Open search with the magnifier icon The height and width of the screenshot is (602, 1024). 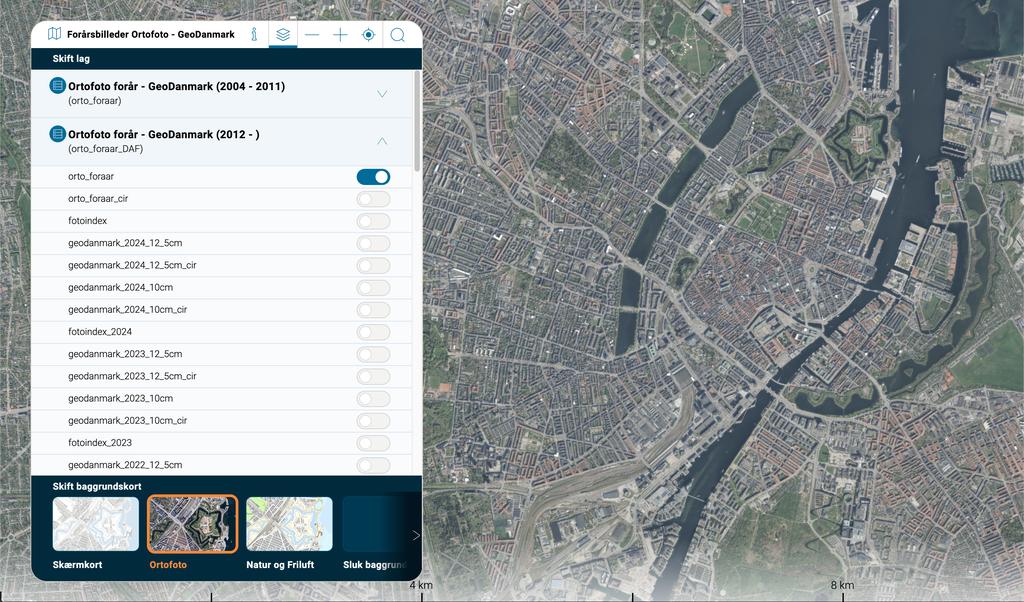pos(397,35)
